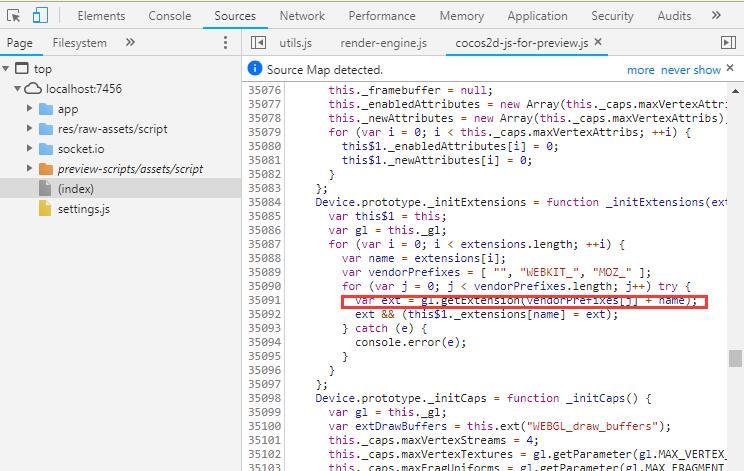The width and height of the screenshot is (744, 471).
Task: Select the app folder
Action: [68, 109]
